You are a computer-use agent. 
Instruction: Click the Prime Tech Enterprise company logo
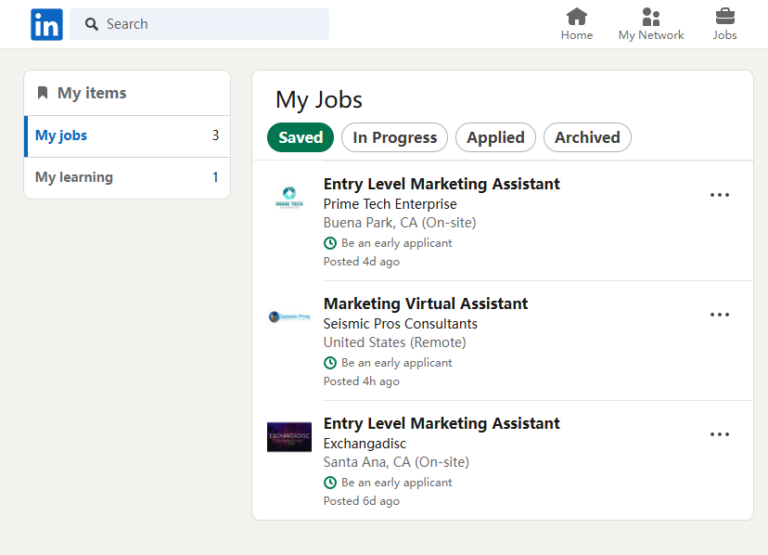289,197
